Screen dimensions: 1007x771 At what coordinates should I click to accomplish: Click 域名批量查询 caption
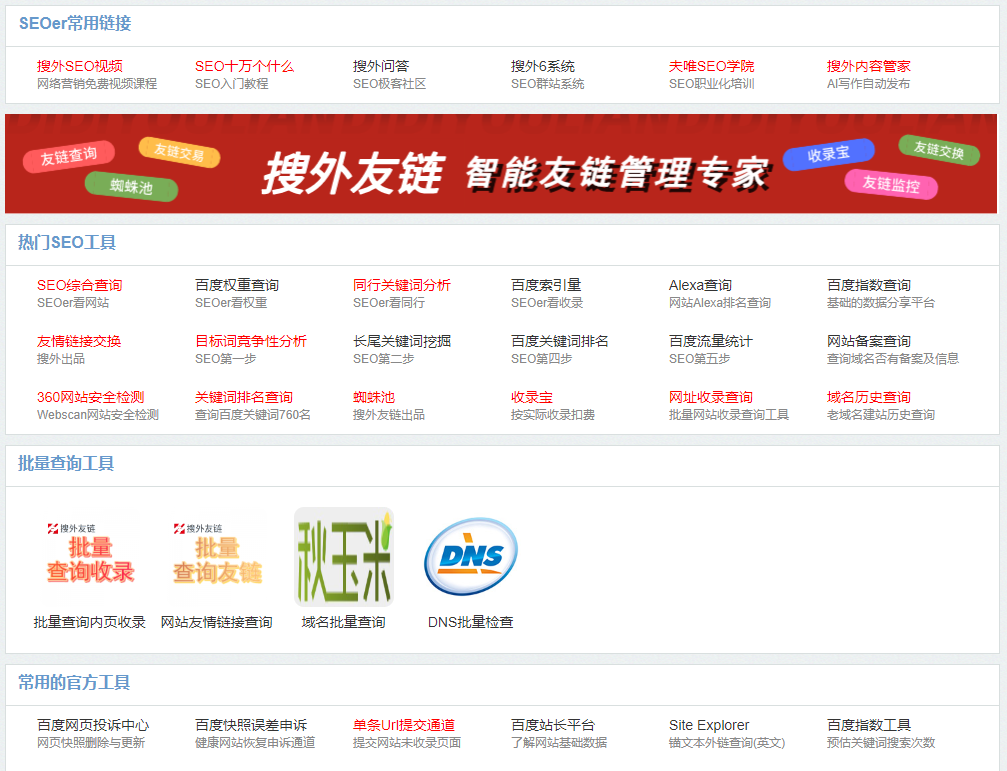pos(344,622)
